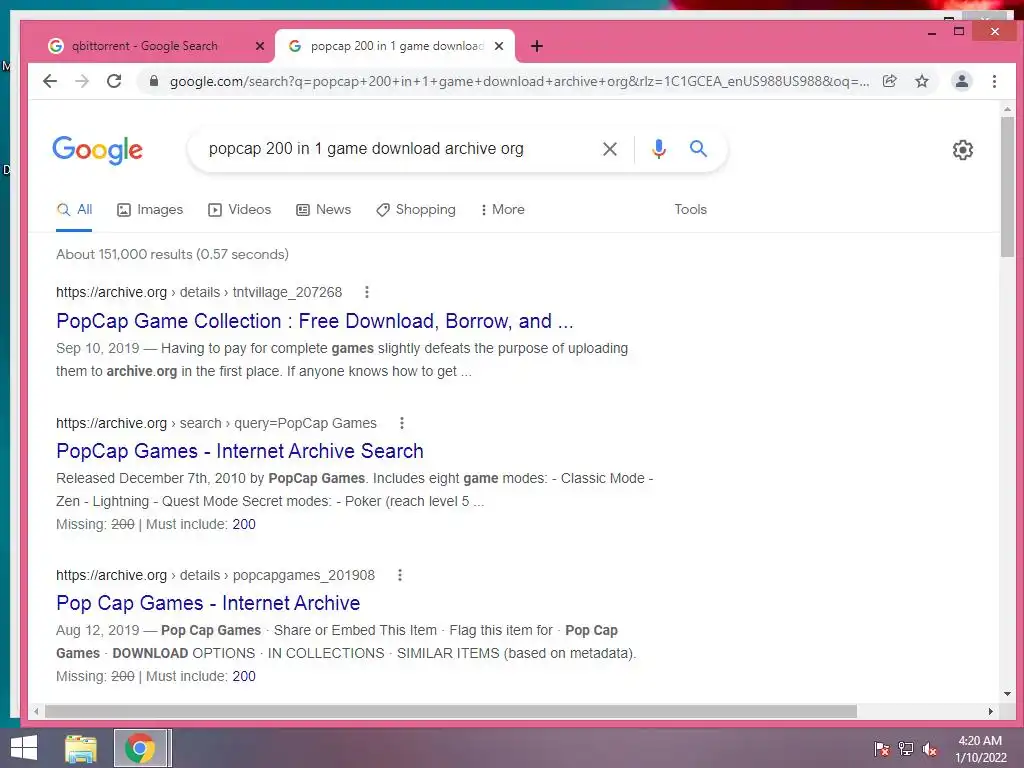Viewport: 1024px width, 768px height.
Task: Submit the search with the magnifier icon
Action: (698, 149)
